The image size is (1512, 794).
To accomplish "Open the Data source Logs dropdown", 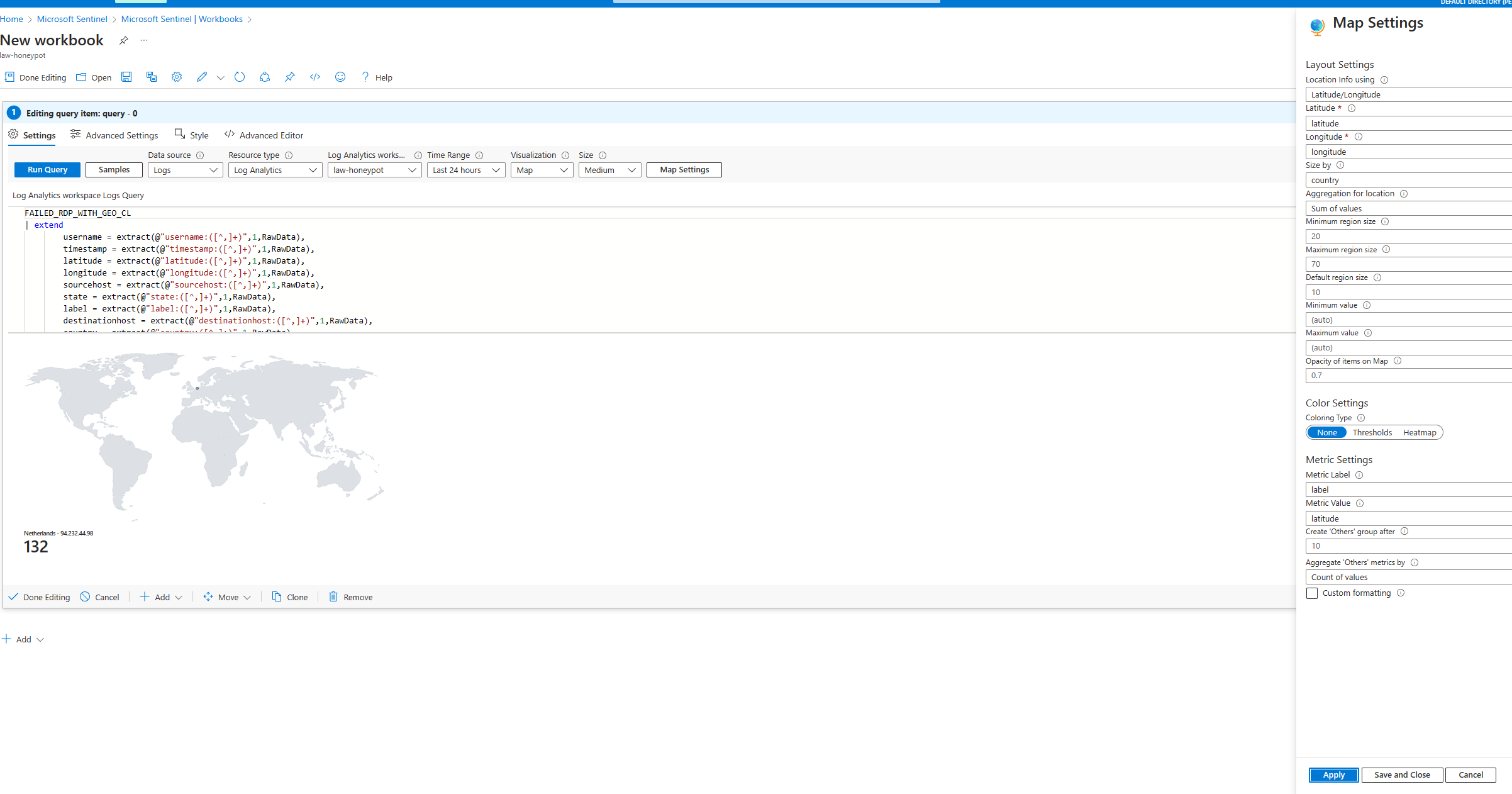I will click(186, 170).
